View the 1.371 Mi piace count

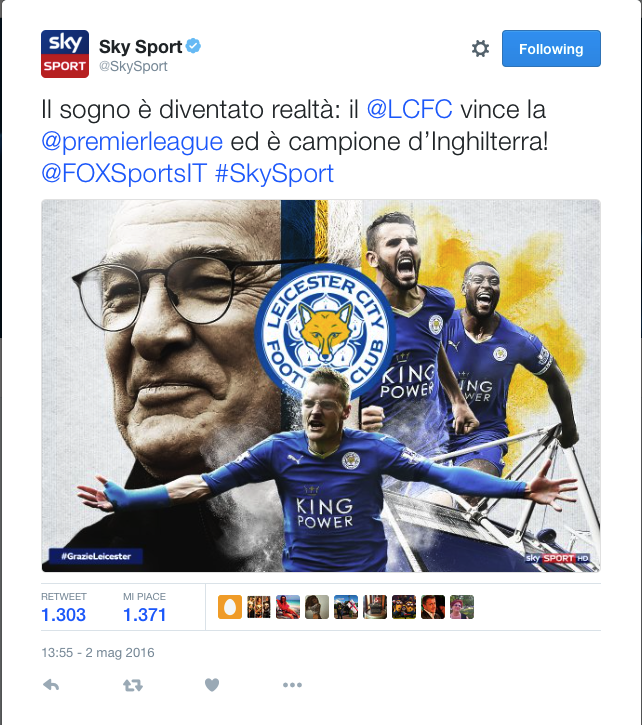(x=144, y=615)
